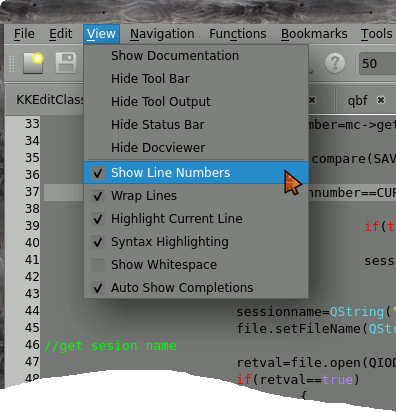
Task: Click the Save floppy disk icon
Action: click(66, 63)
